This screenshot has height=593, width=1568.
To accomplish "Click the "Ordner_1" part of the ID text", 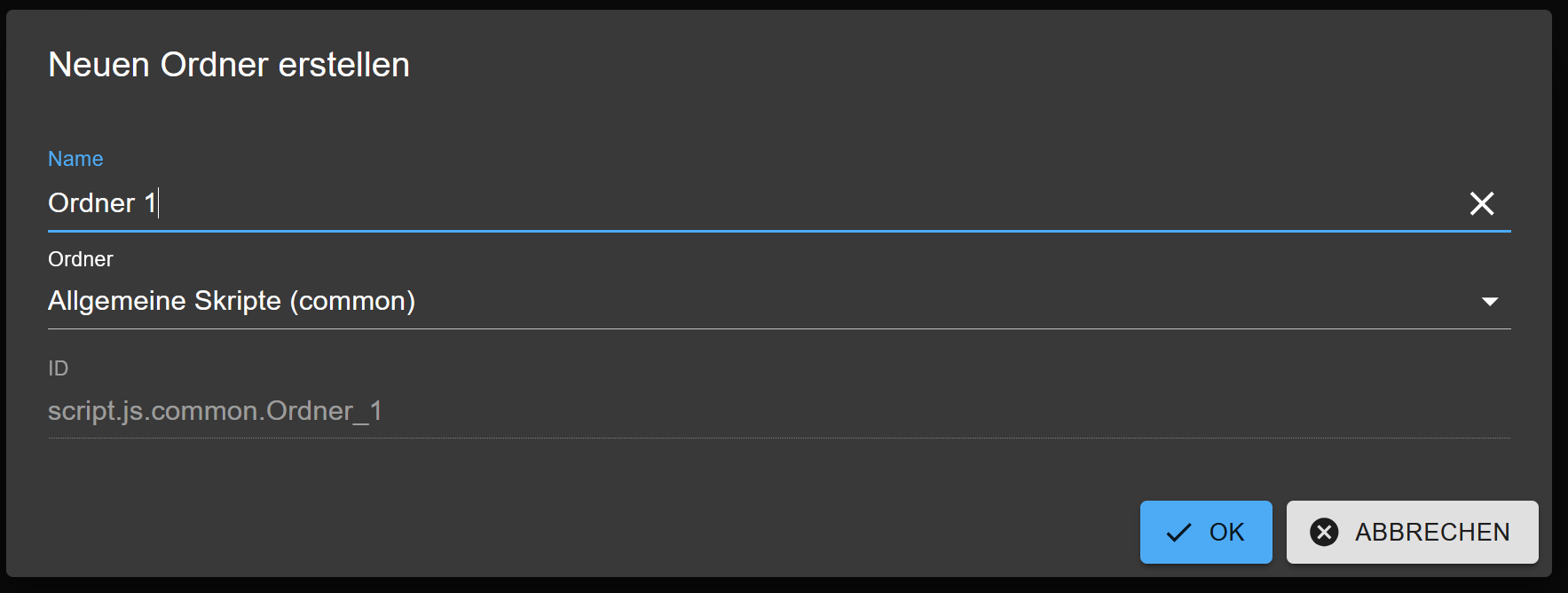I will (x=324, y=411).
